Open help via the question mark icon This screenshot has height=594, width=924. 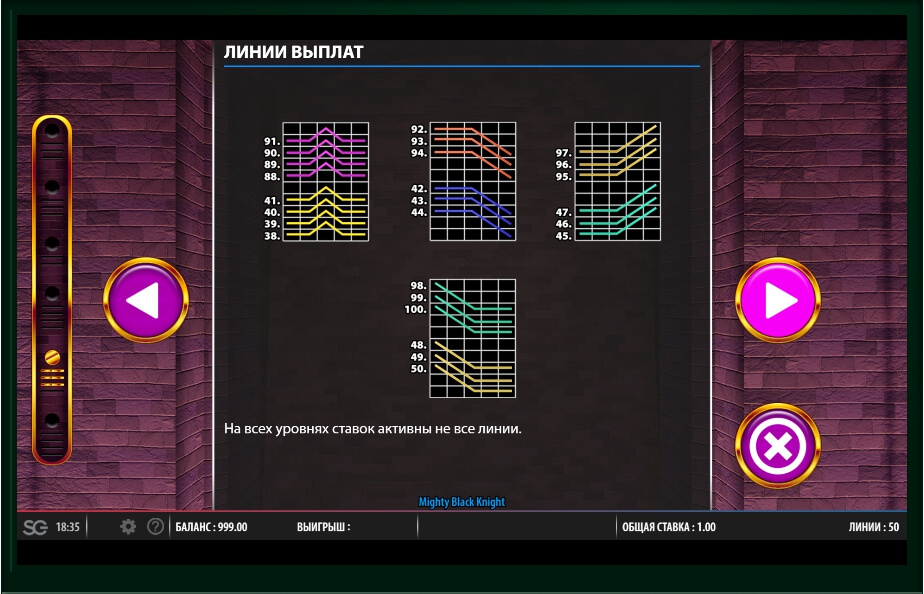[x=155, y=526]
